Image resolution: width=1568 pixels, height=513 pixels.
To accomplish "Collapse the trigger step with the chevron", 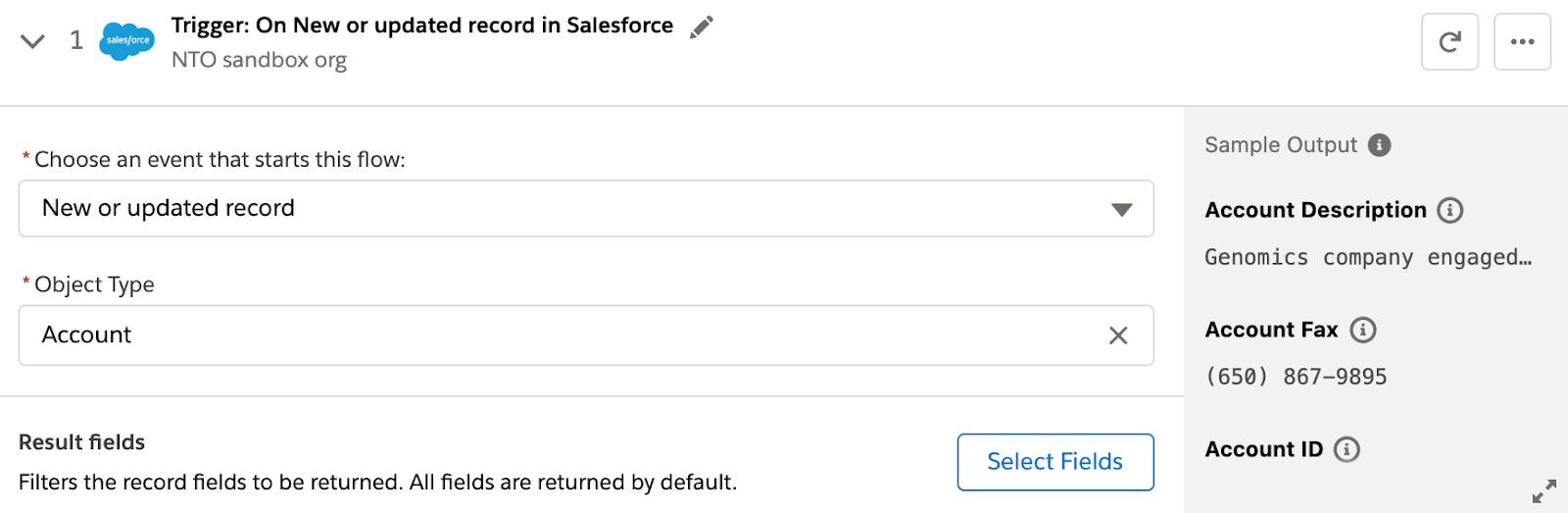I will [x=33, y=41].
